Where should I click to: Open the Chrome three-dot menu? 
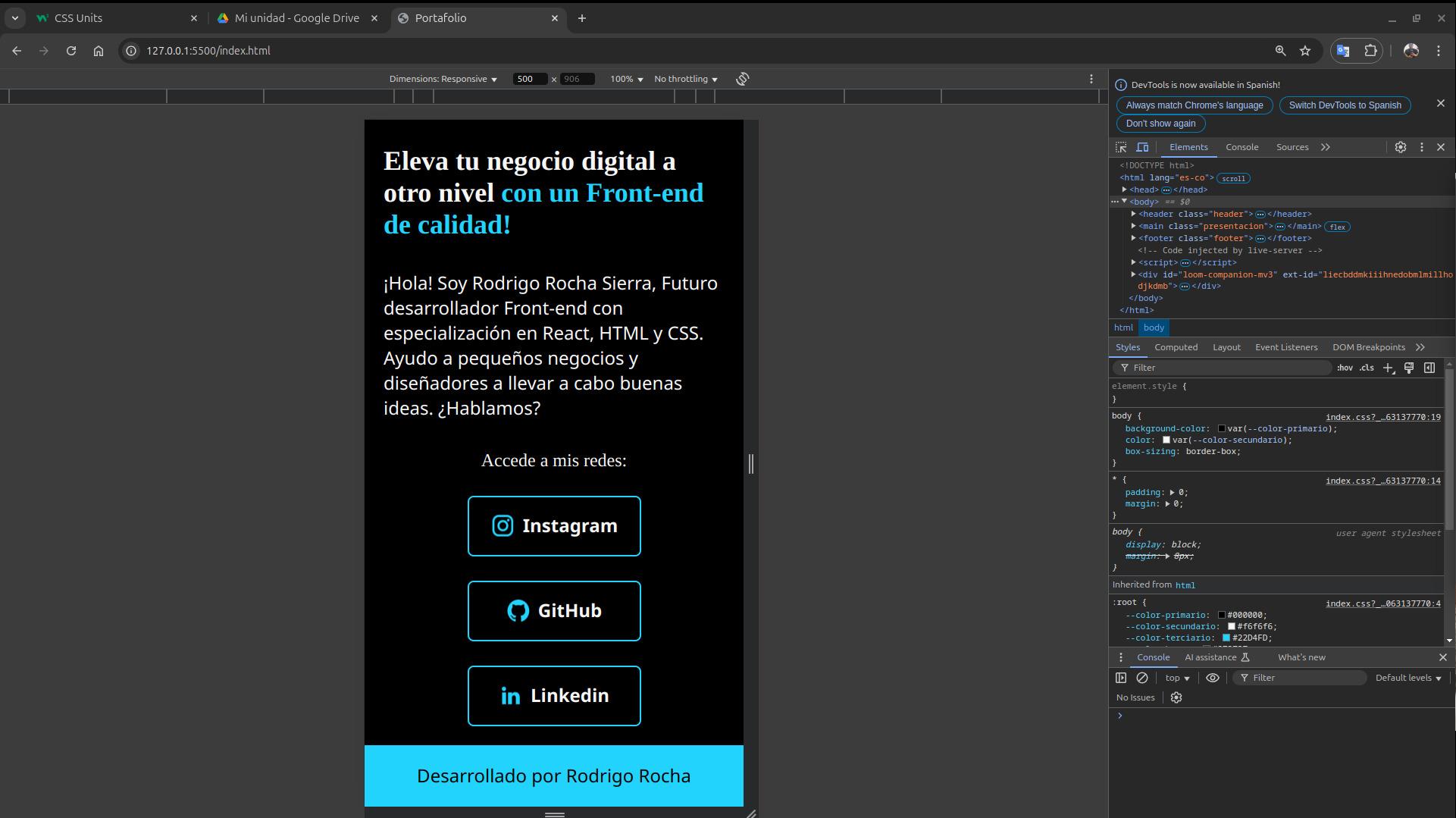point(1439,51)
